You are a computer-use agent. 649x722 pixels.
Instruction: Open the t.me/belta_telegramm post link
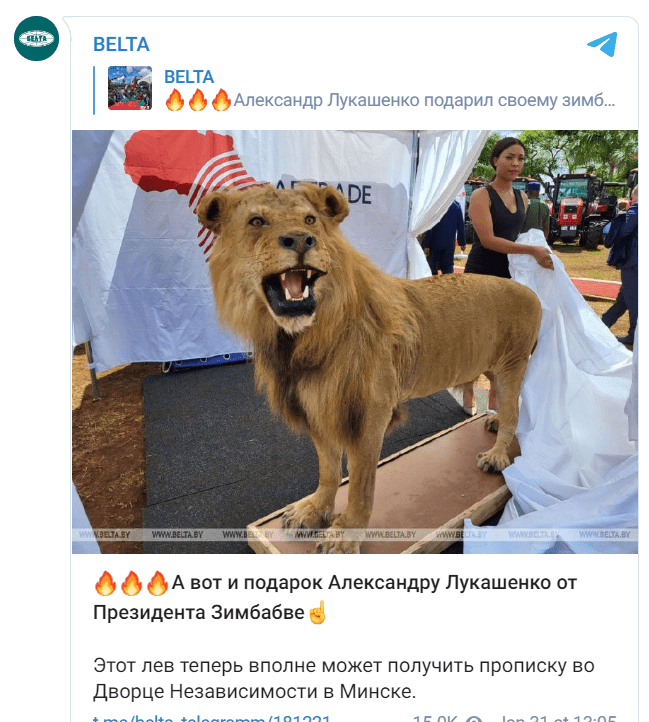click(x=211, y=718)
